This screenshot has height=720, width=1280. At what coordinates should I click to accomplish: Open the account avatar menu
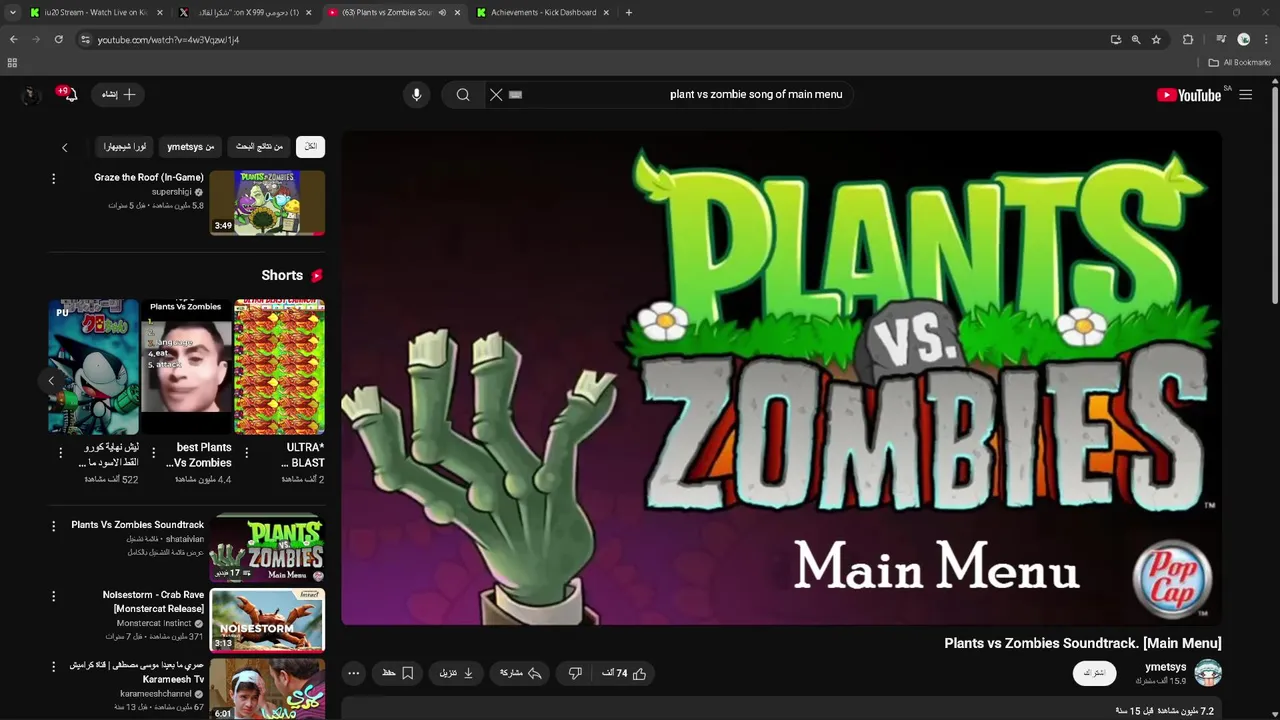30,94
